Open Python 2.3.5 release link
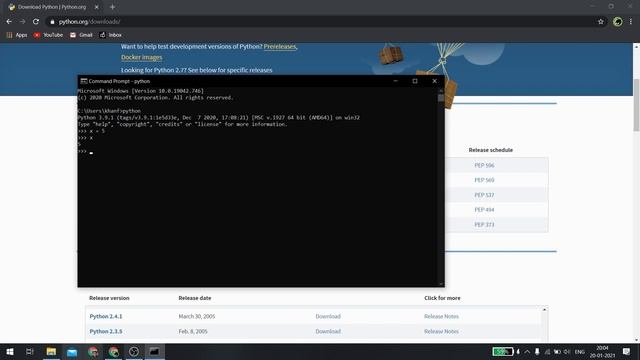Screen dimensions: 640x360 coord(106,331)
